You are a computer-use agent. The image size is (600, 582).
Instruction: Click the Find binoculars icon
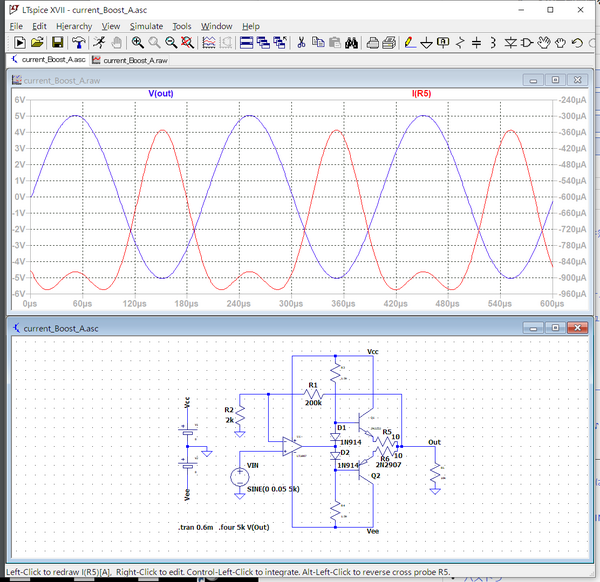coord(351,43)
